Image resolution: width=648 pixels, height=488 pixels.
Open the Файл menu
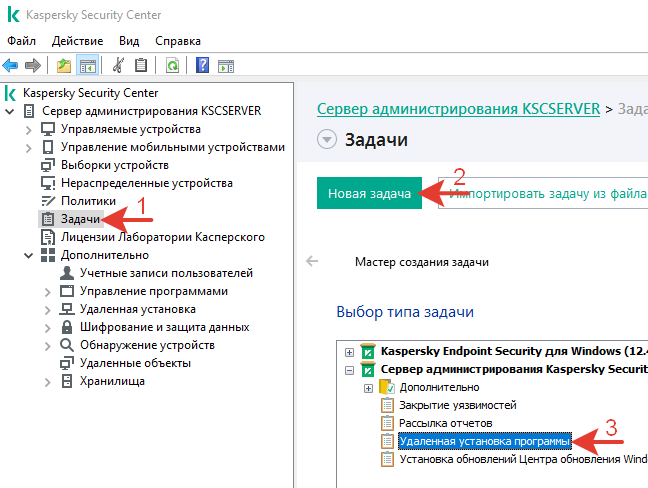coord(21,41)
